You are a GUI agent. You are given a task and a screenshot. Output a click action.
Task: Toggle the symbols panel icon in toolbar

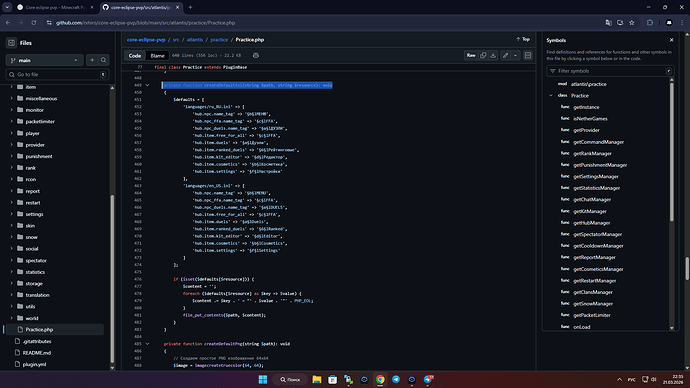tap(528, 55)
